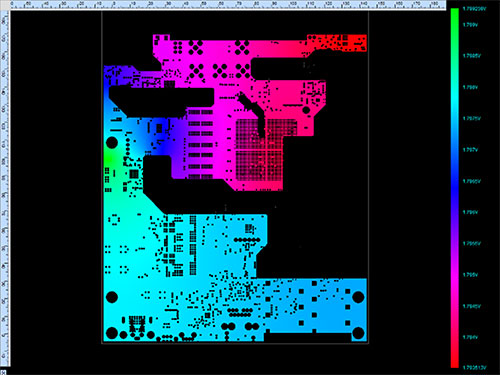The width and height of the screenshot is (500, 375).
Task: Click the minimum voltage value below the legend
Action: click(474, 368)
